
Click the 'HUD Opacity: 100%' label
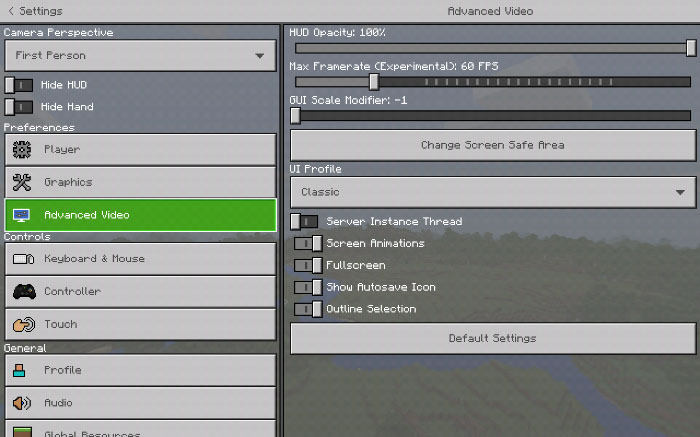337,33
